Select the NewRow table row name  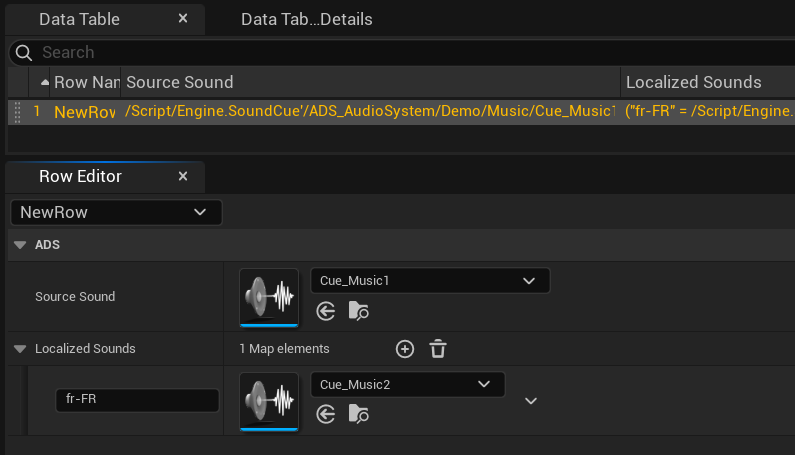(85, 112)
